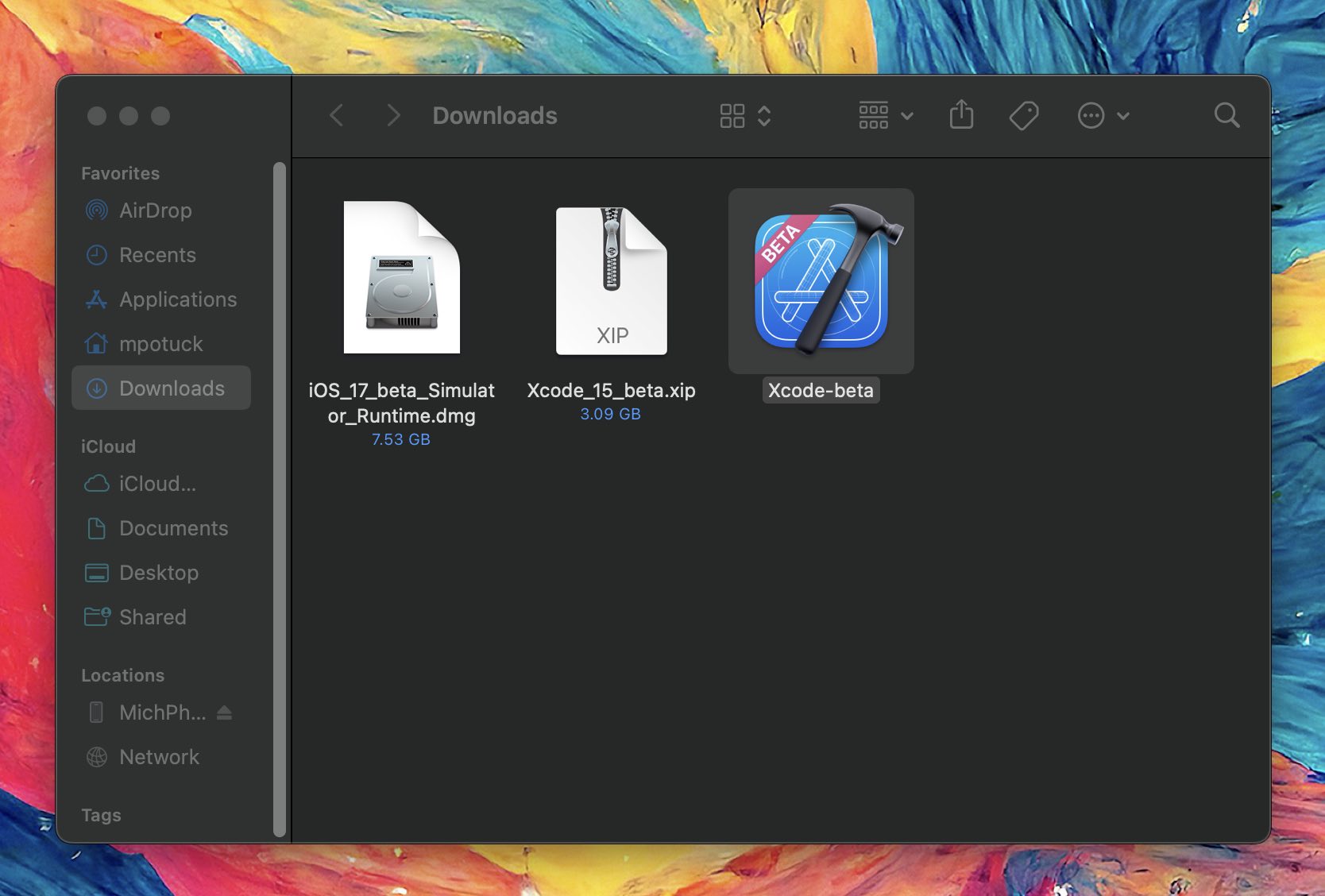
Task: Go back with the left chevron
Action: coord(337,116)
